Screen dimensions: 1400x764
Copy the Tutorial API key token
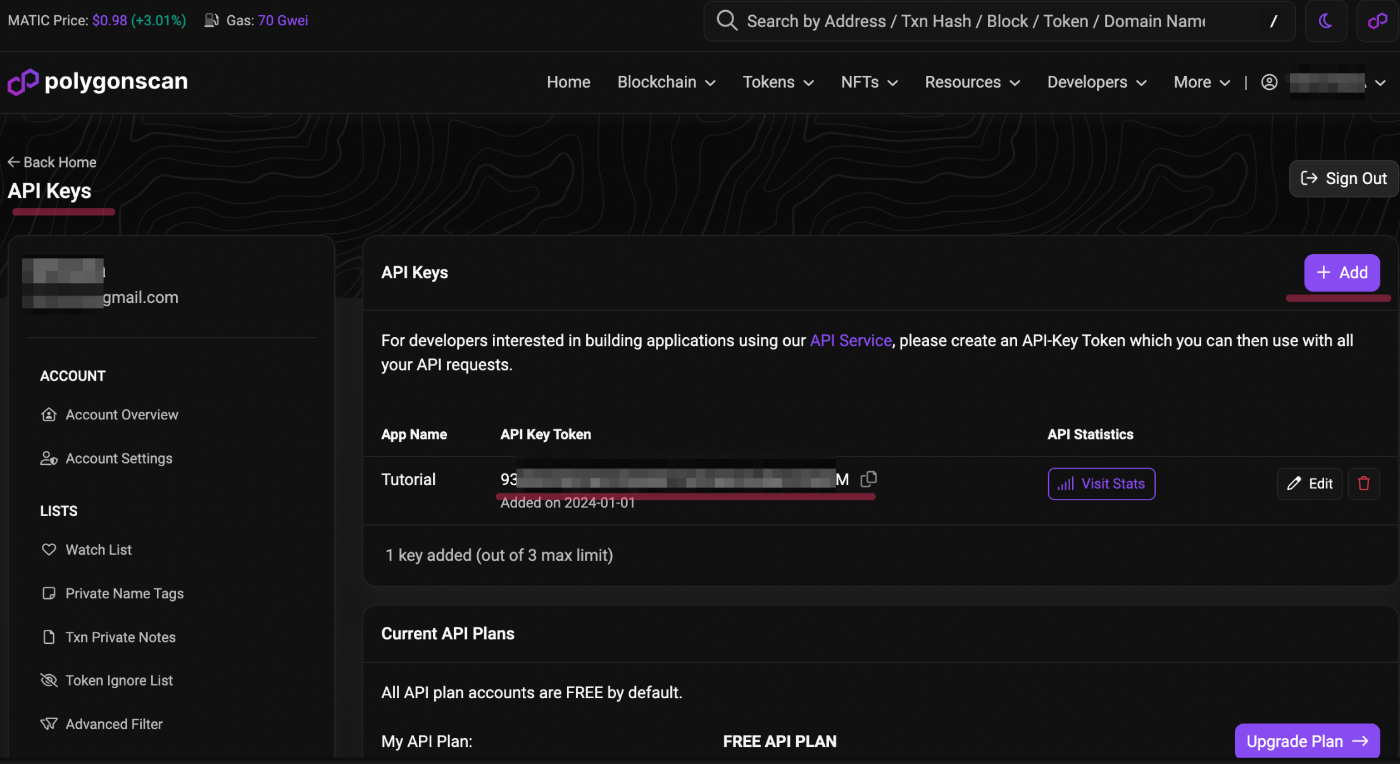click(x=869, y=479)
